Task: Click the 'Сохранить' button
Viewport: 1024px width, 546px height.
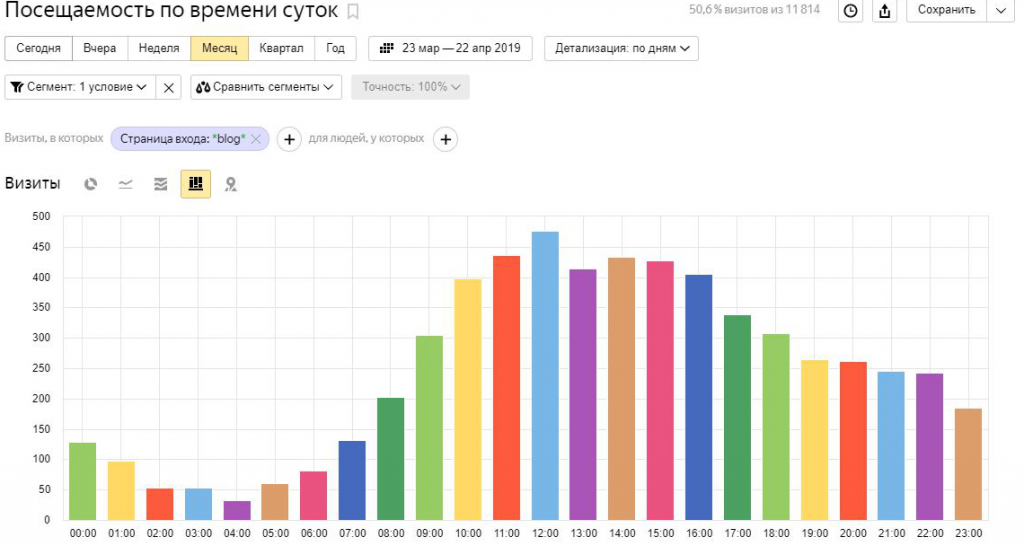Action: click(x=946, y=11)
